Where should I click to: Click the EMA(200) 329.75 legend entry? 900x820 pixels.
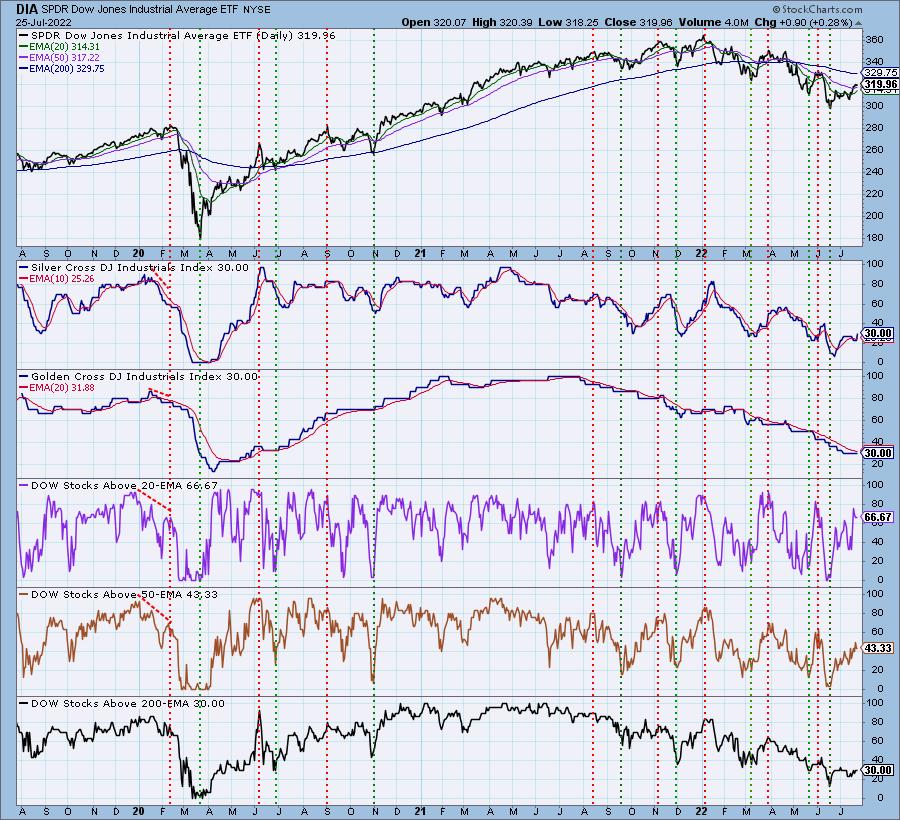pos(62,68)
